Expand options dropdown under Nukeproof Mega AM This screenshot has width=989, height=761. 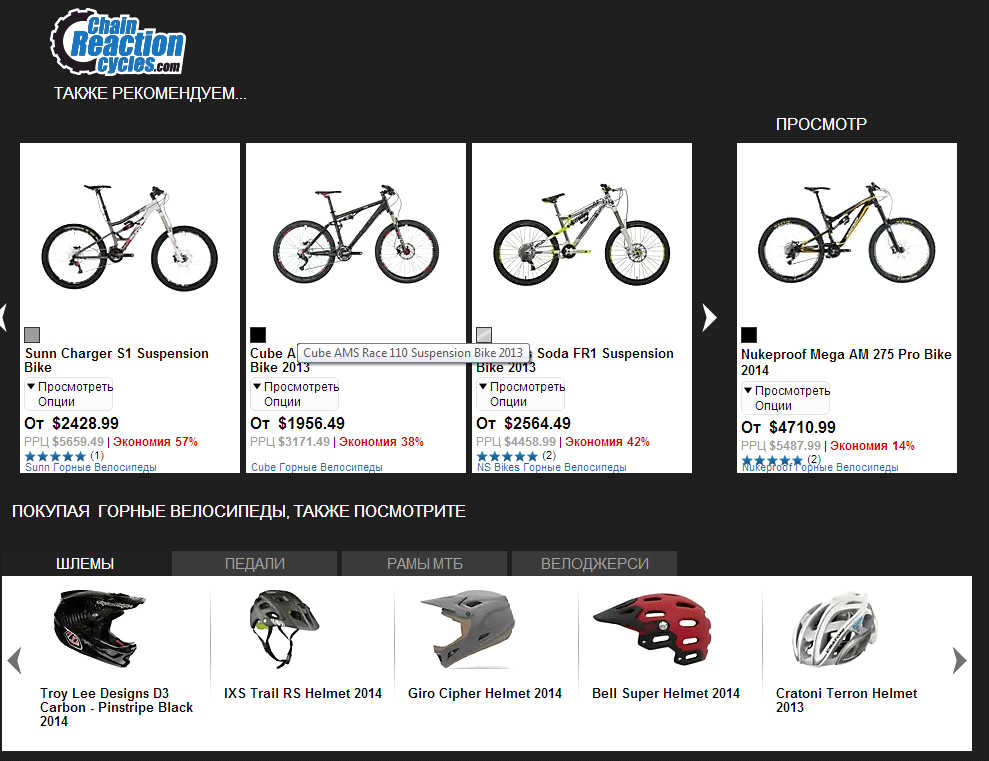tap(786, 398)
